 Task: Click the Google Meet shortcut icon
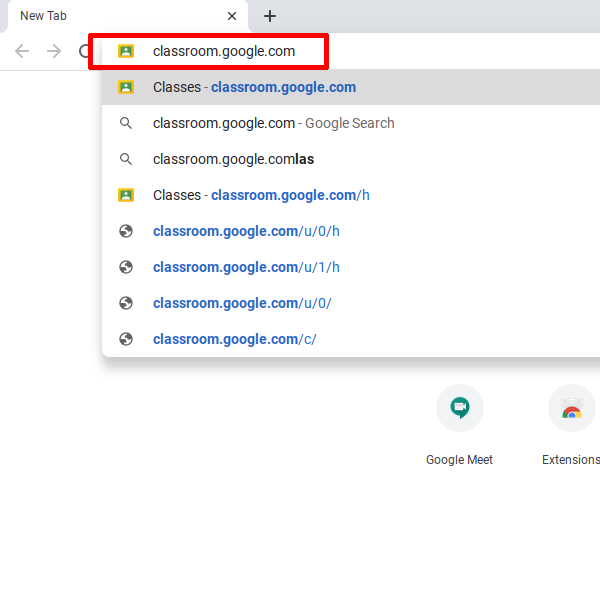[459, 408]
